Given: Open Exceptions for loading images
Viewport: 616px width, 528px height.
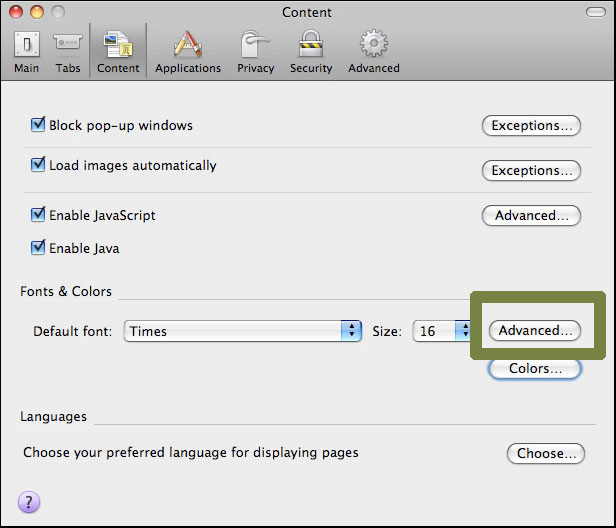Looking at the screenshot, I should [x=531, y=171].
